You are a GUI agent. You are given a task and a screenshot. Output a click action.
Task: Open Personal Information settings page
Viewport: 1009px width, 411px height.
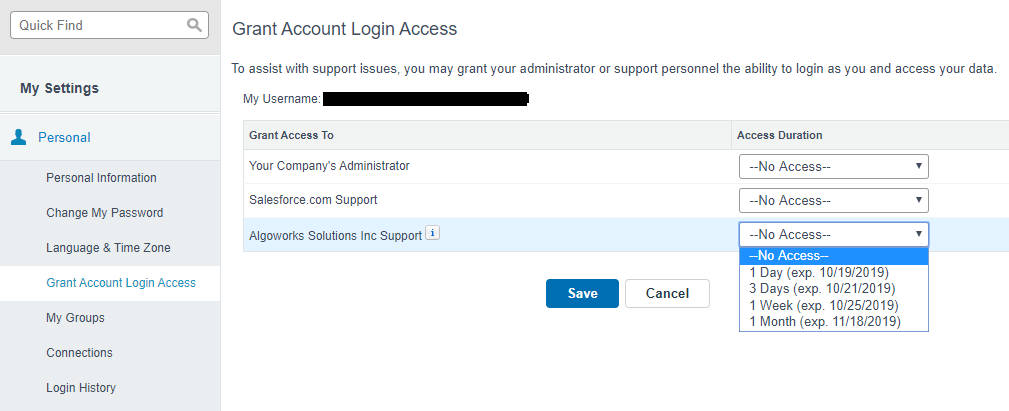[101, 178]
